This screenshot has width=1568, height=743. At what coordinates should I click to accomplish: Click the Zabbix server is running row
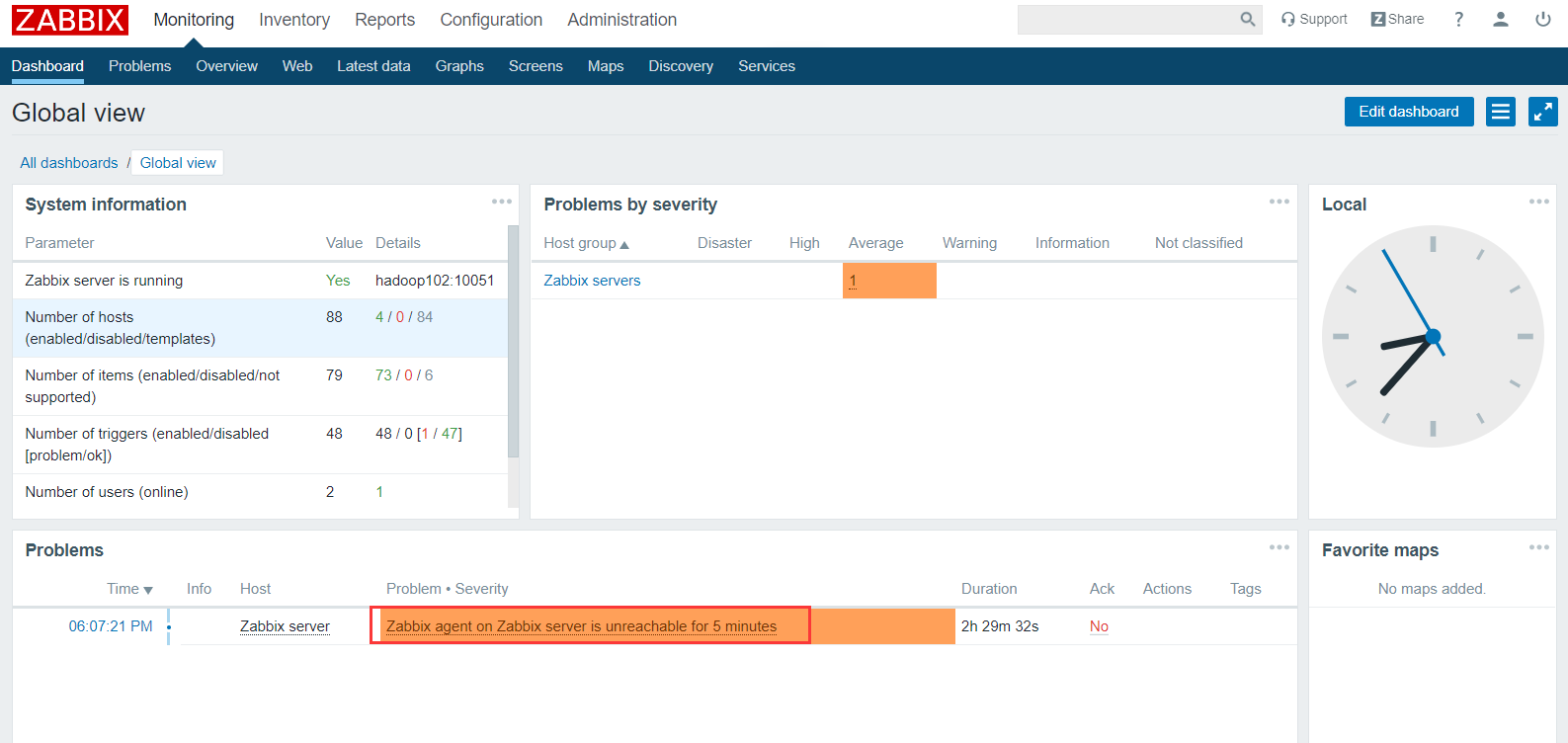coord(260,281)
